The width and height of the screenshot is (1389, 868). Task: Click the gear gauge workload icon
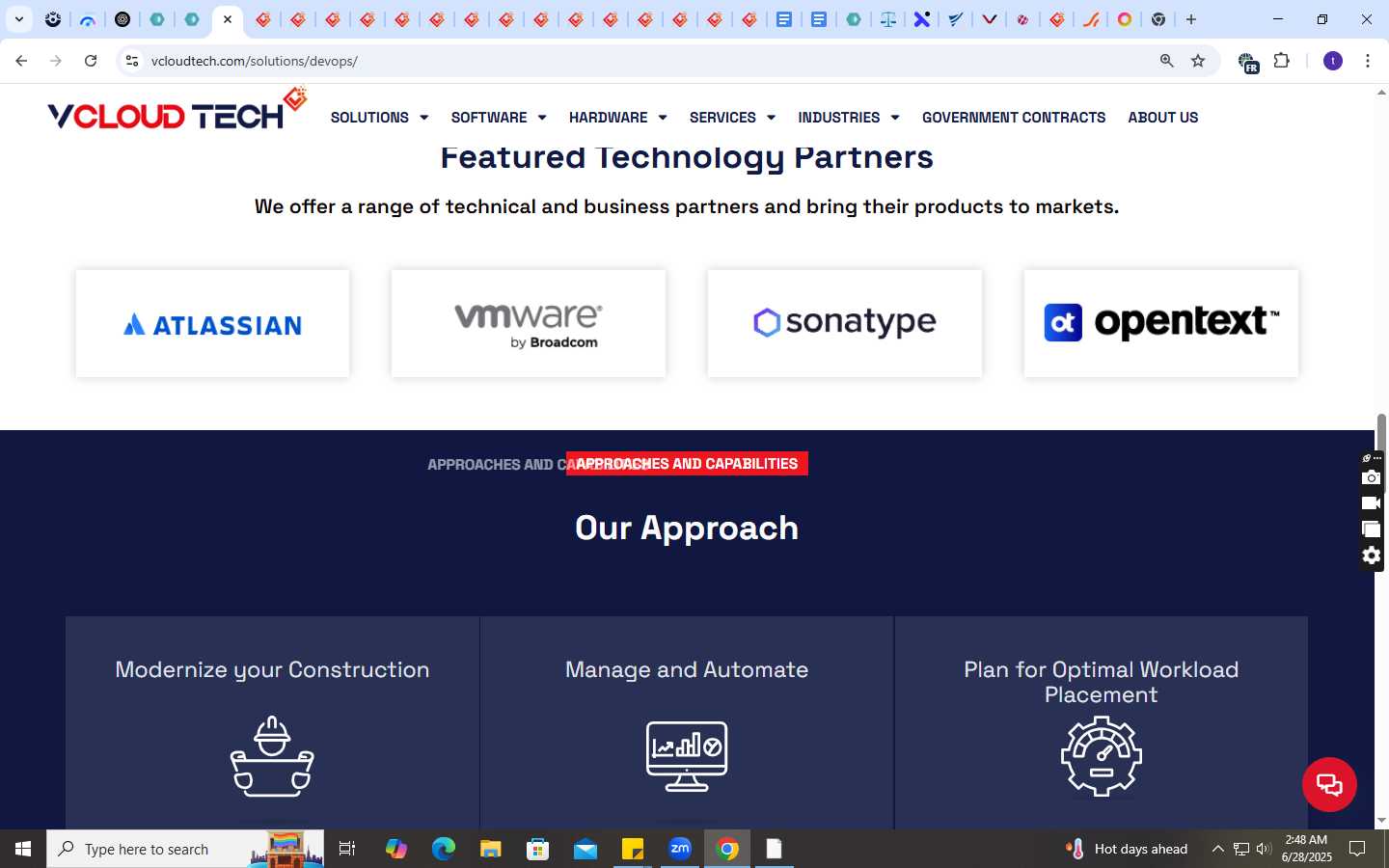1102,757
